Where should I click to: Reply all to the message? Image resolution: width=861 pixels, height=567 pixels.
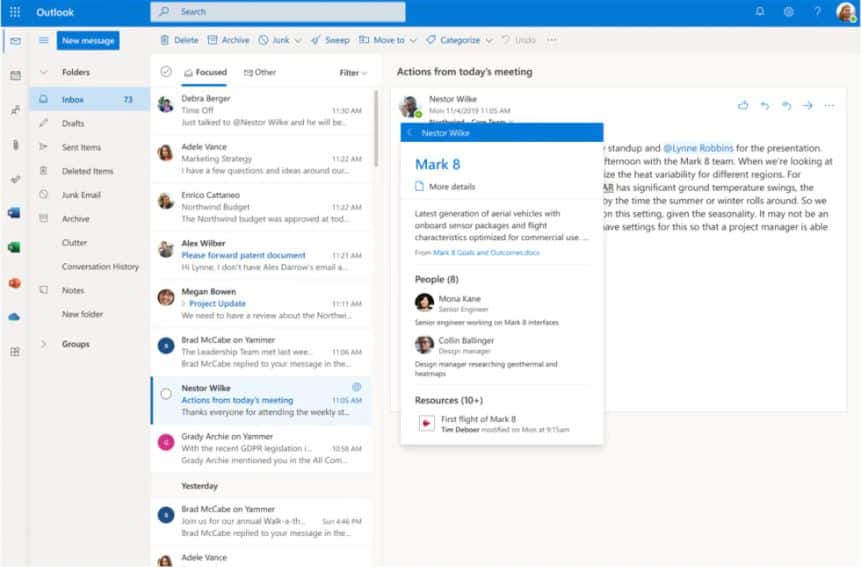coord(786,105)
